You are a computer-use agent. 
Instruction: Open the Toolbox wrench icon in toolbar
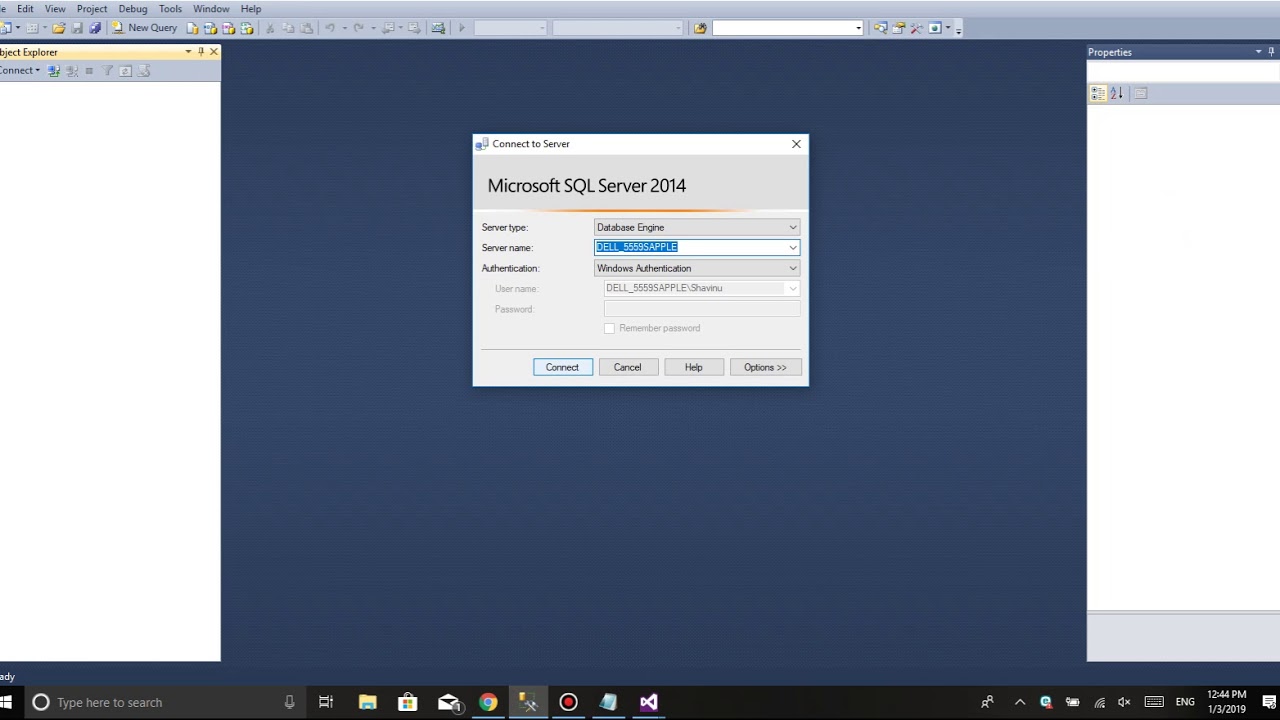tap(916, 28)
